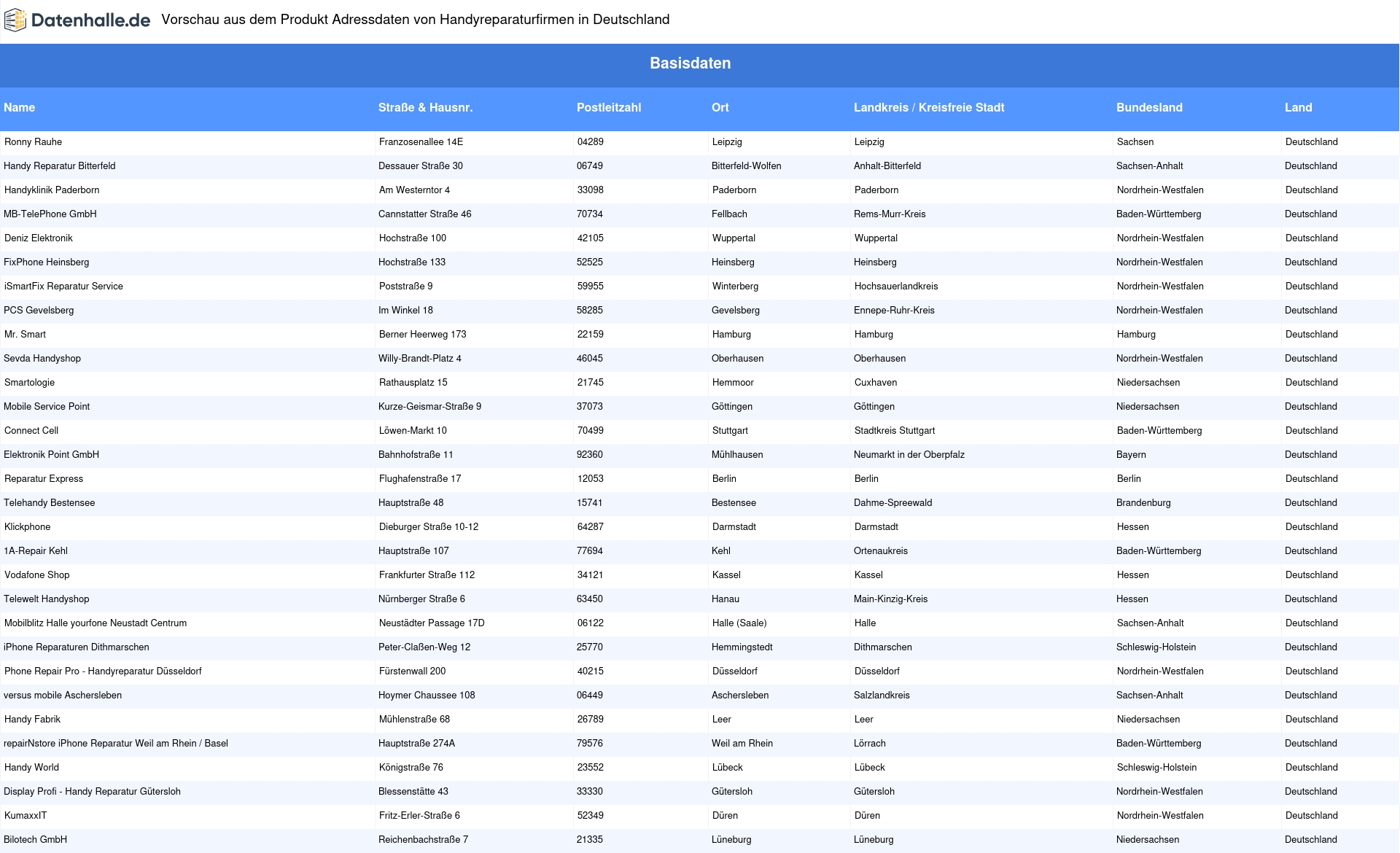
Task: Select the Bundesland value Bayern
Action: (1131, 455)
